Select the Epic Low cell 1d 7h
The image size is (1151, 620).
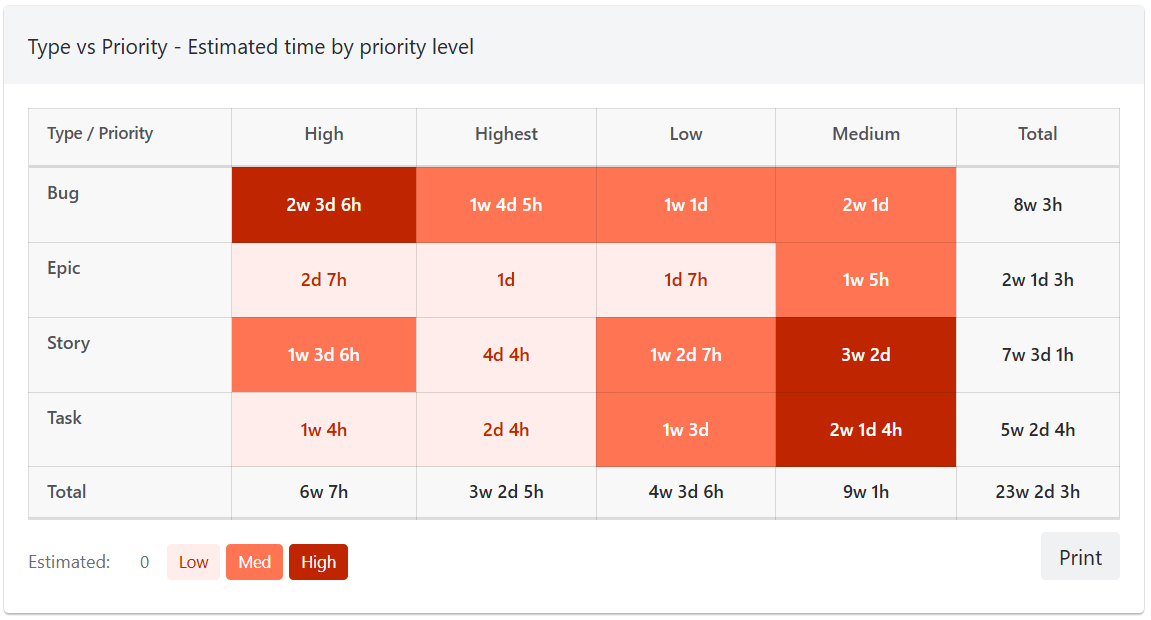click(x=686, y=280)
